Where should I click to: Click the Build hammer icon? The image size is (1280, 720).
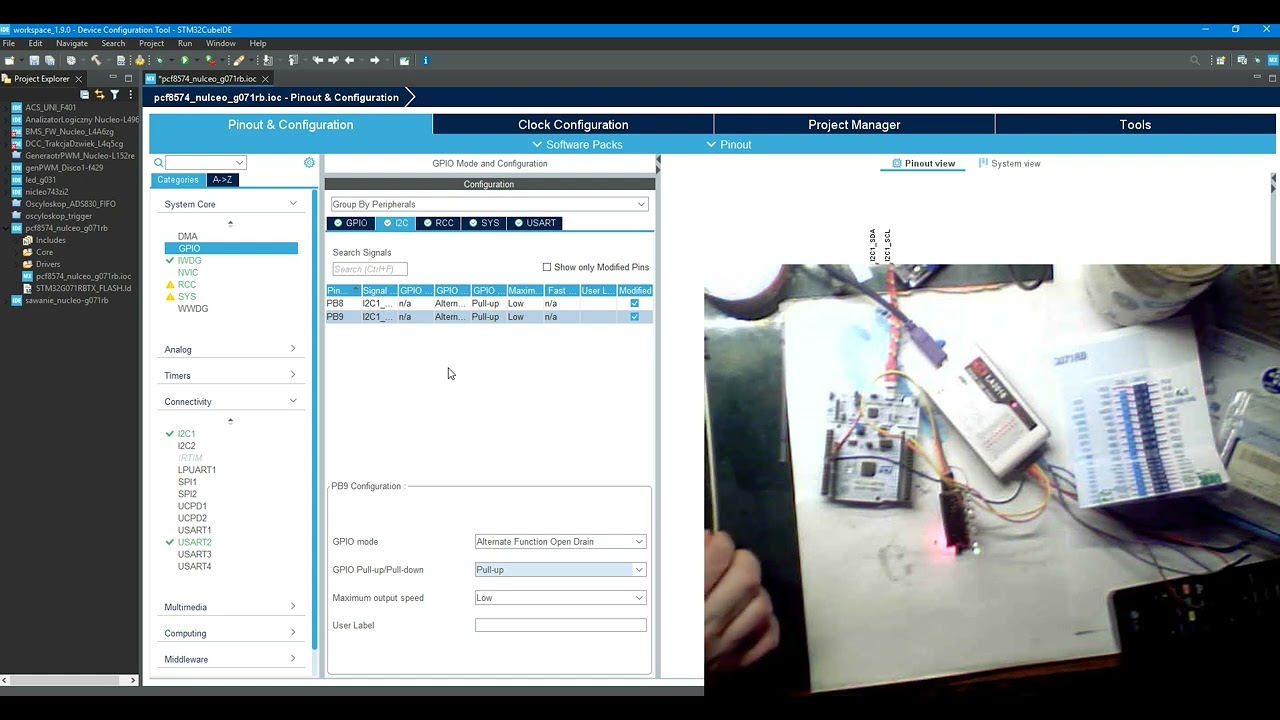(96, 60)
